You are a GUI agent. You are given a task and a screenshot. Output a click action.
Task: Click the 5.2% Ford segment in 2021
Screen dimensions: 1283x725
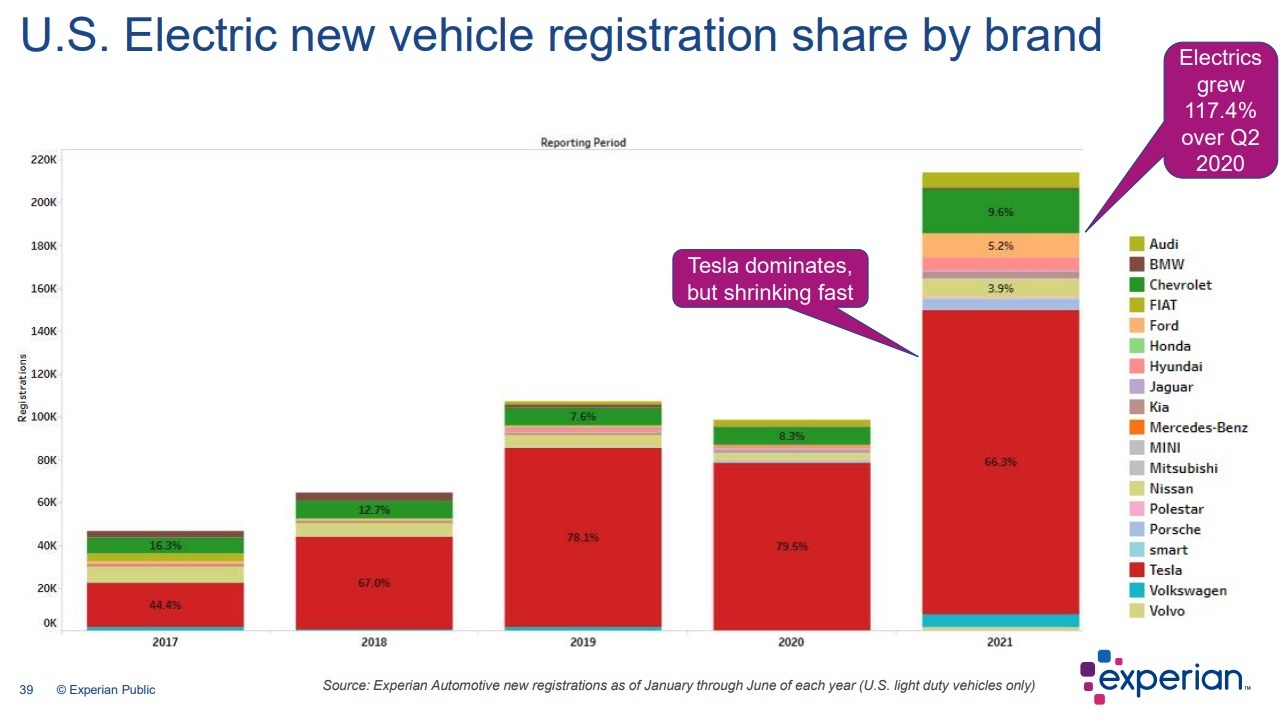[x=1001, y=246]
